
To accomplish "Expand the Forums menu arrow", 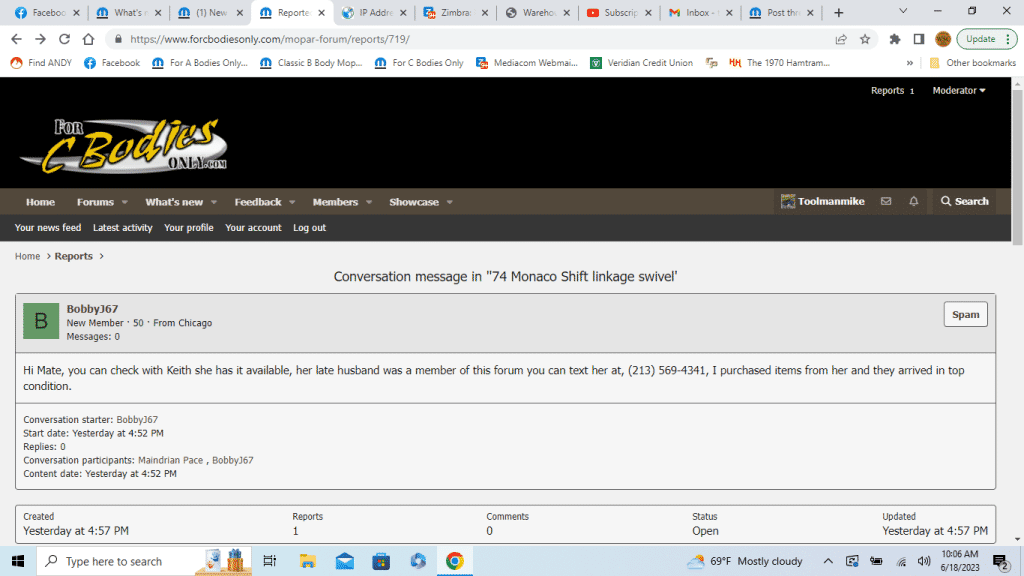I will (x=124, y=202).
